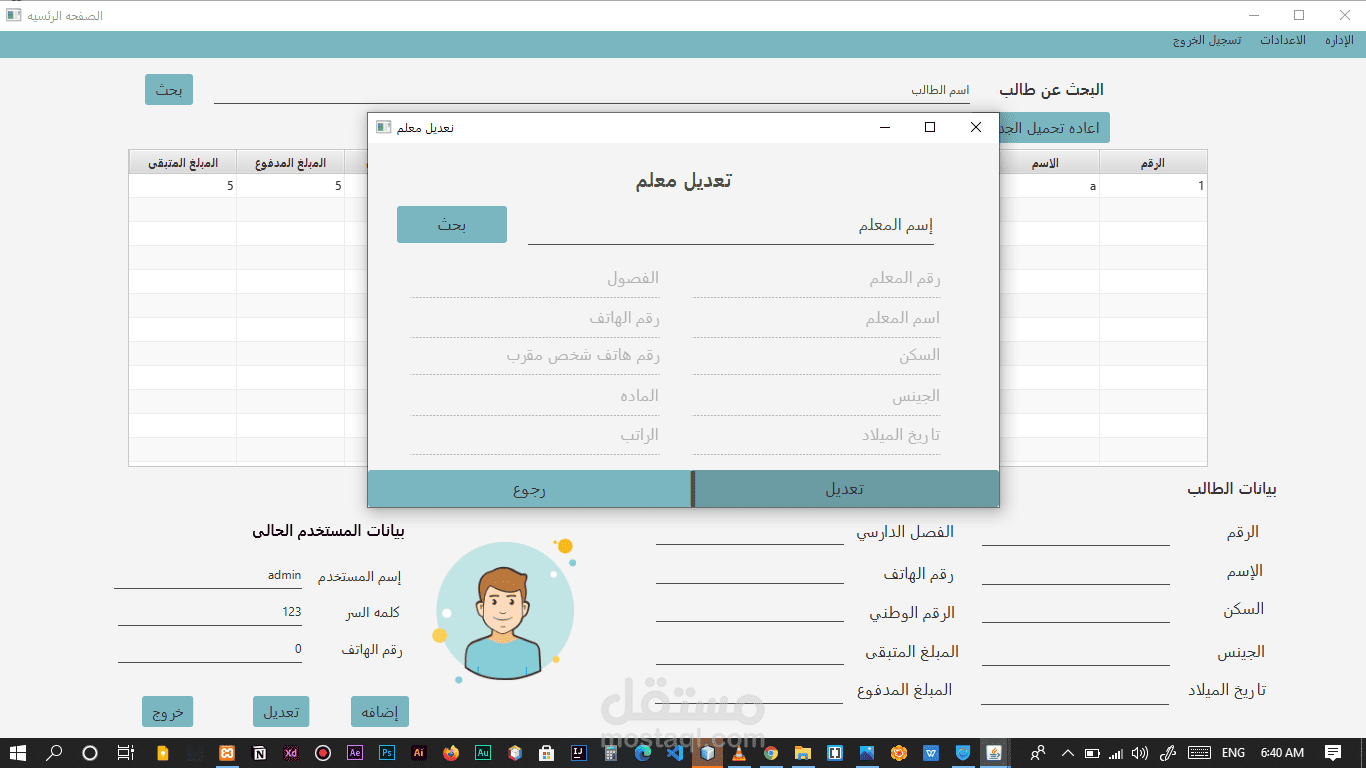The height and width of the screenshot is (768, 1366).
Task: Open VLC media player taskbar icon
Action: coord(739,753)
